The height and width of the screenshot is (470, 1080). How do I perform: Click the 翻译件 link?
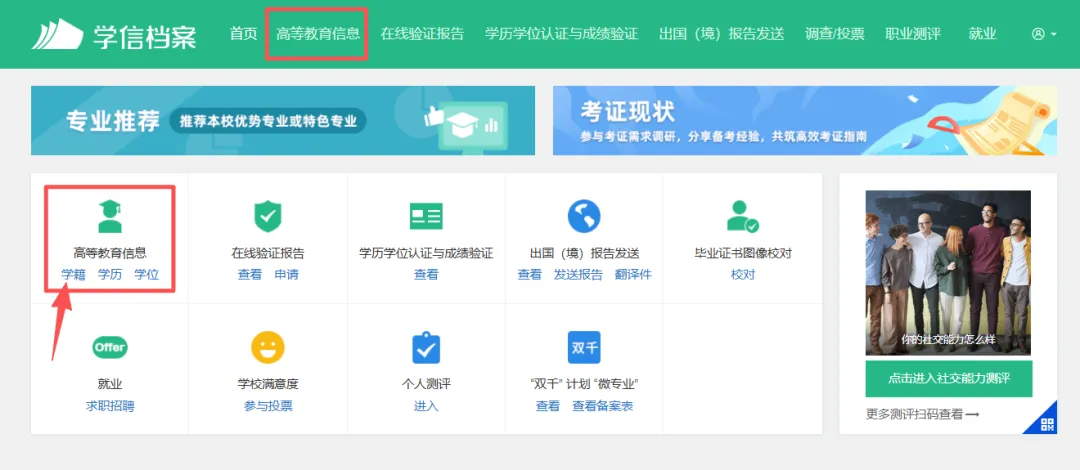point(633,274)
